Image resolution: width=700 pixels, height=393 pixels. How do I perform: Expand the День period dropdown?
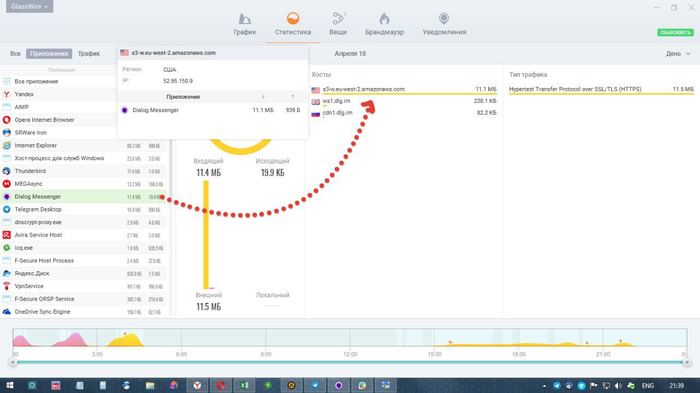click(x=678, y=54)
